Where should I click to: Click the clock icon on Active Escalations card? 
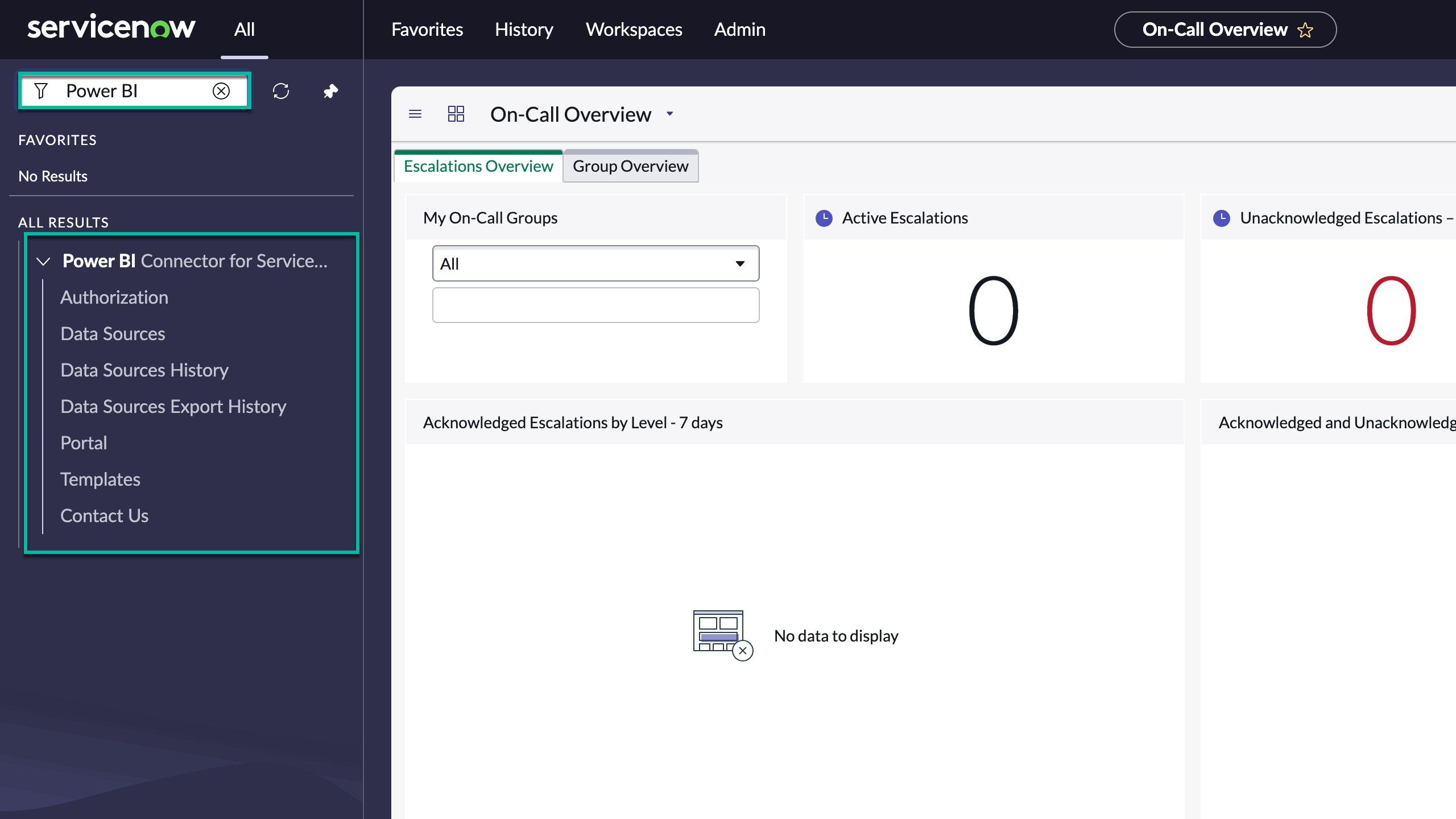point(824,217)
